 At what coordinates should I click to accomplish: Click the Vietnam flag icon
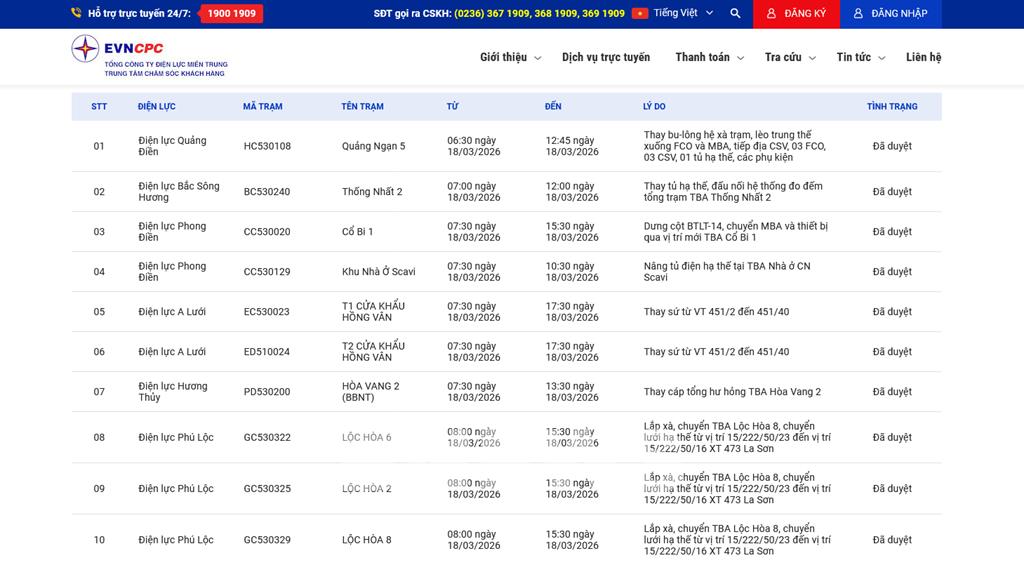click(x=640, y=14)
